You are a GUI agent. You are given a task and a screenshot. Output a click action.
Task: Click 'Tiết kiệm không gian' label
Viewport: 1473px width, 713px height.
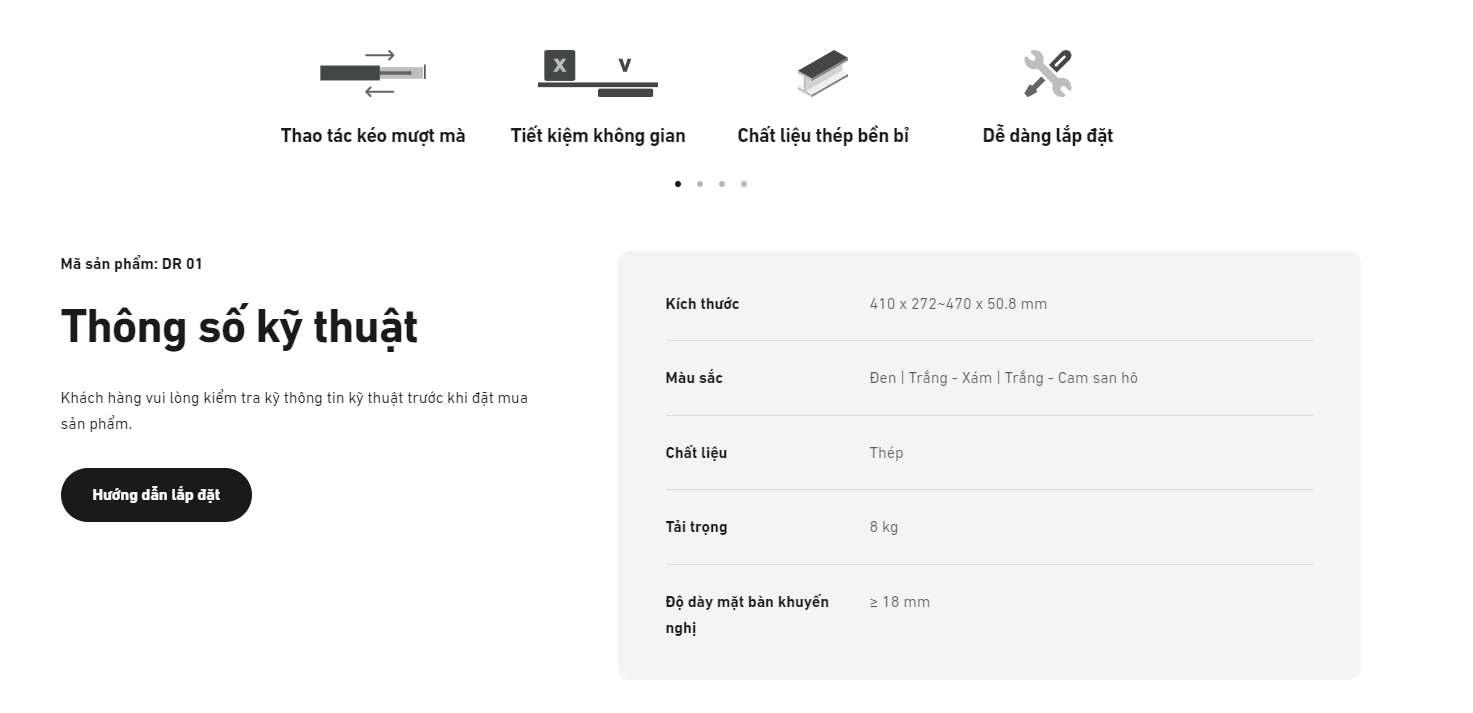[x=598, y=135]
